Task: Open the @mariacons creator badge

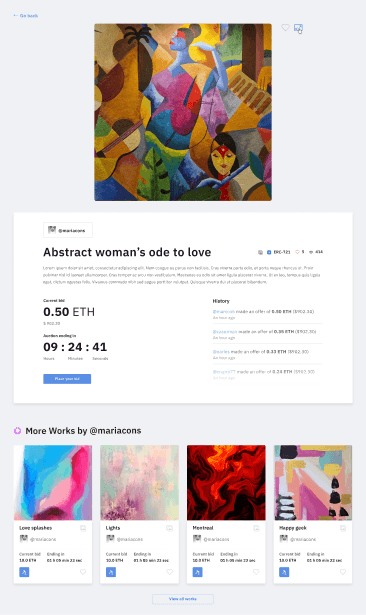Action: point(68,230)
